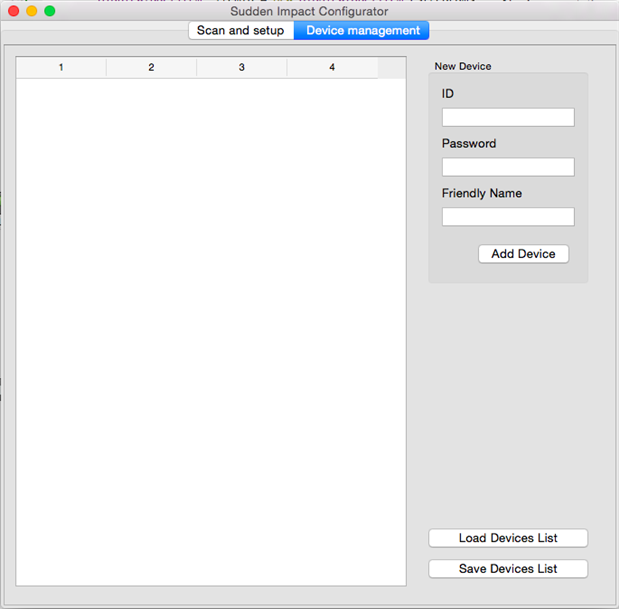Click the Add Device button
Image resolution: width=619 pixels, height=609 pixels.
point(523,254)
